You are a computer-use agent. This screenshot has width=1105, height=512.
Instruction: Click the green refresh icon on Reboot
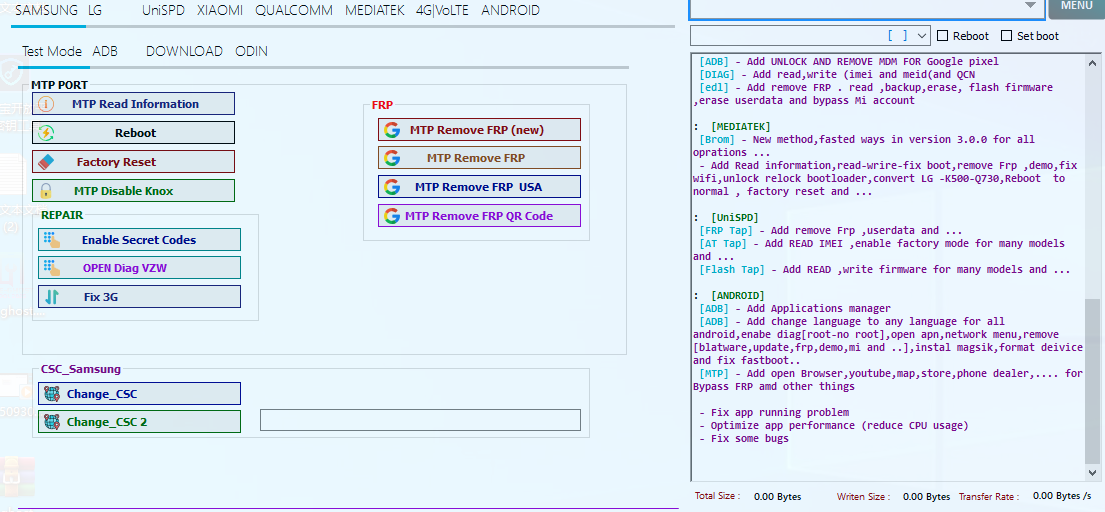click(46, 133)
